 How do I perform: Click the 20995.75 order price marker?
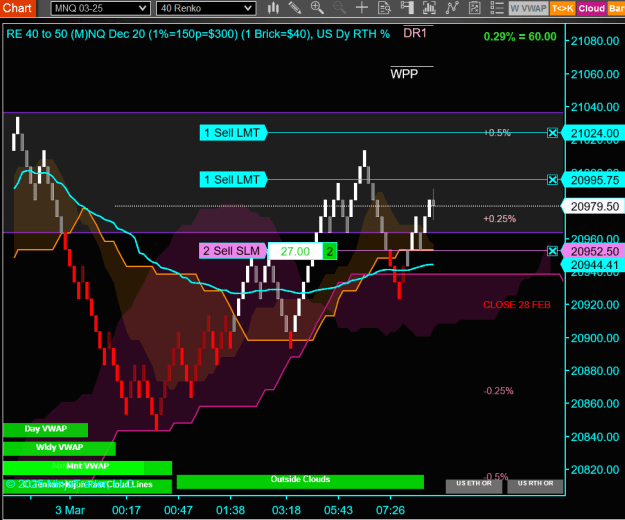click(x=593, y=180)
